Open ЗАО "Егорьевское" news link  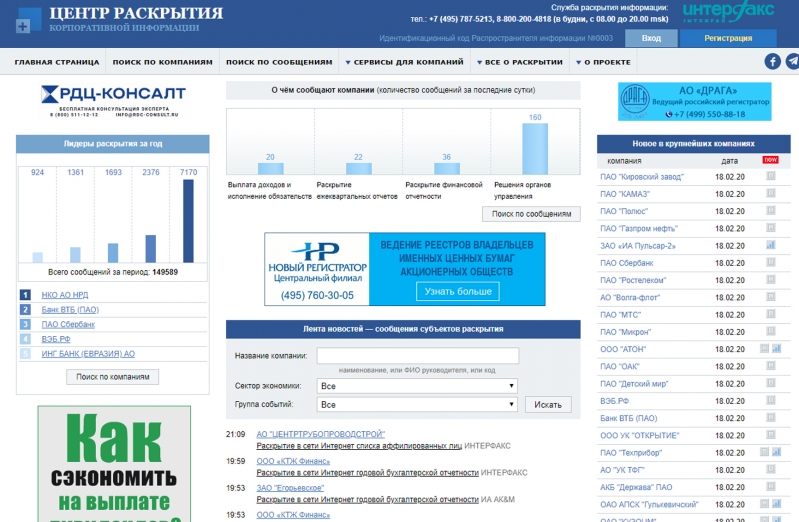(290, 488)
